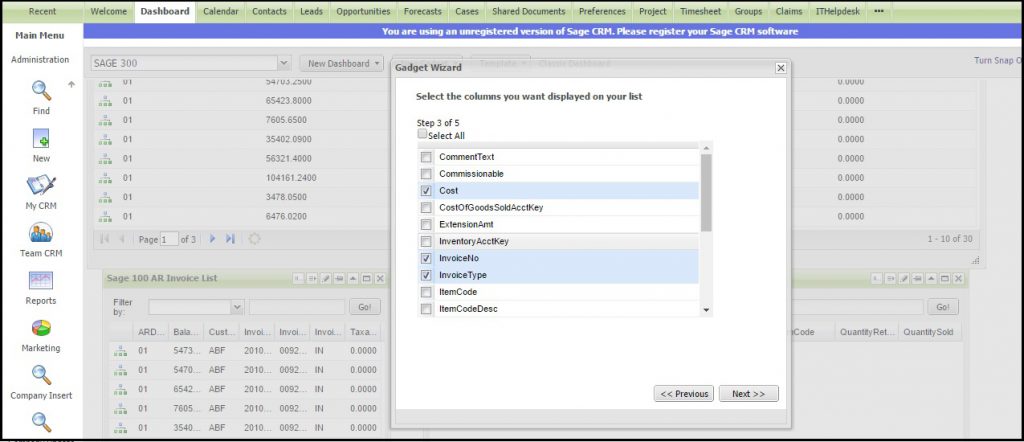Viewport: 1024px width, 442px height.
Task: Switch to the ITHelpdesk tab
Action: click(x=838, y=11)
